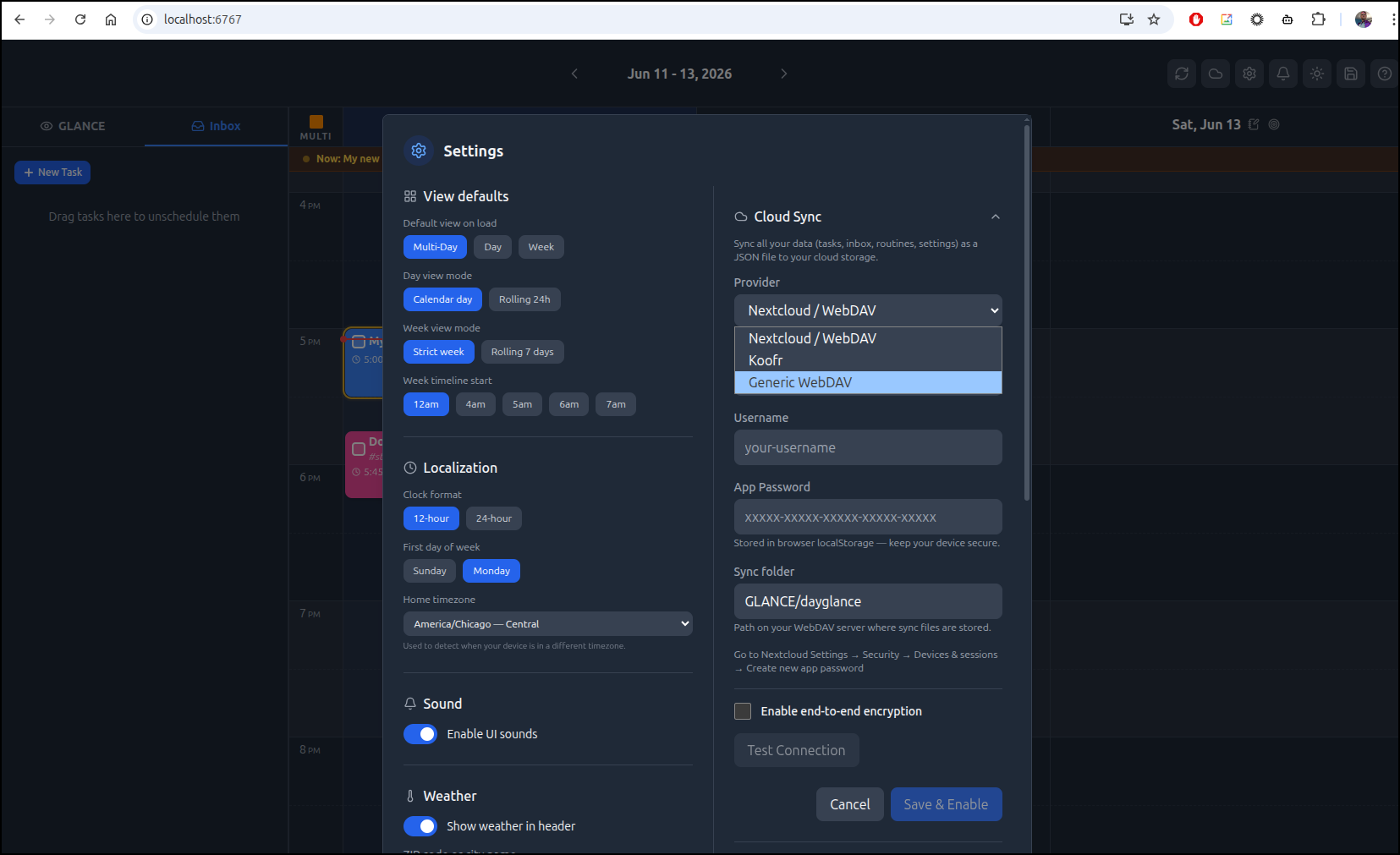Click the Provider select box
Screen dimensions: 1400x855
point(868,310)
